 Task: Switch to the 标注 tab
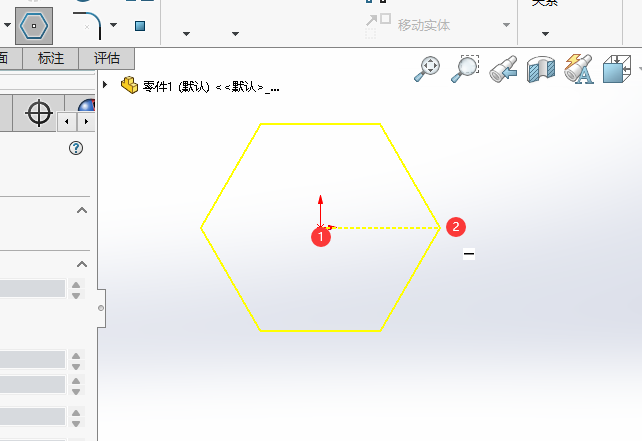click(x=51, y=58)
